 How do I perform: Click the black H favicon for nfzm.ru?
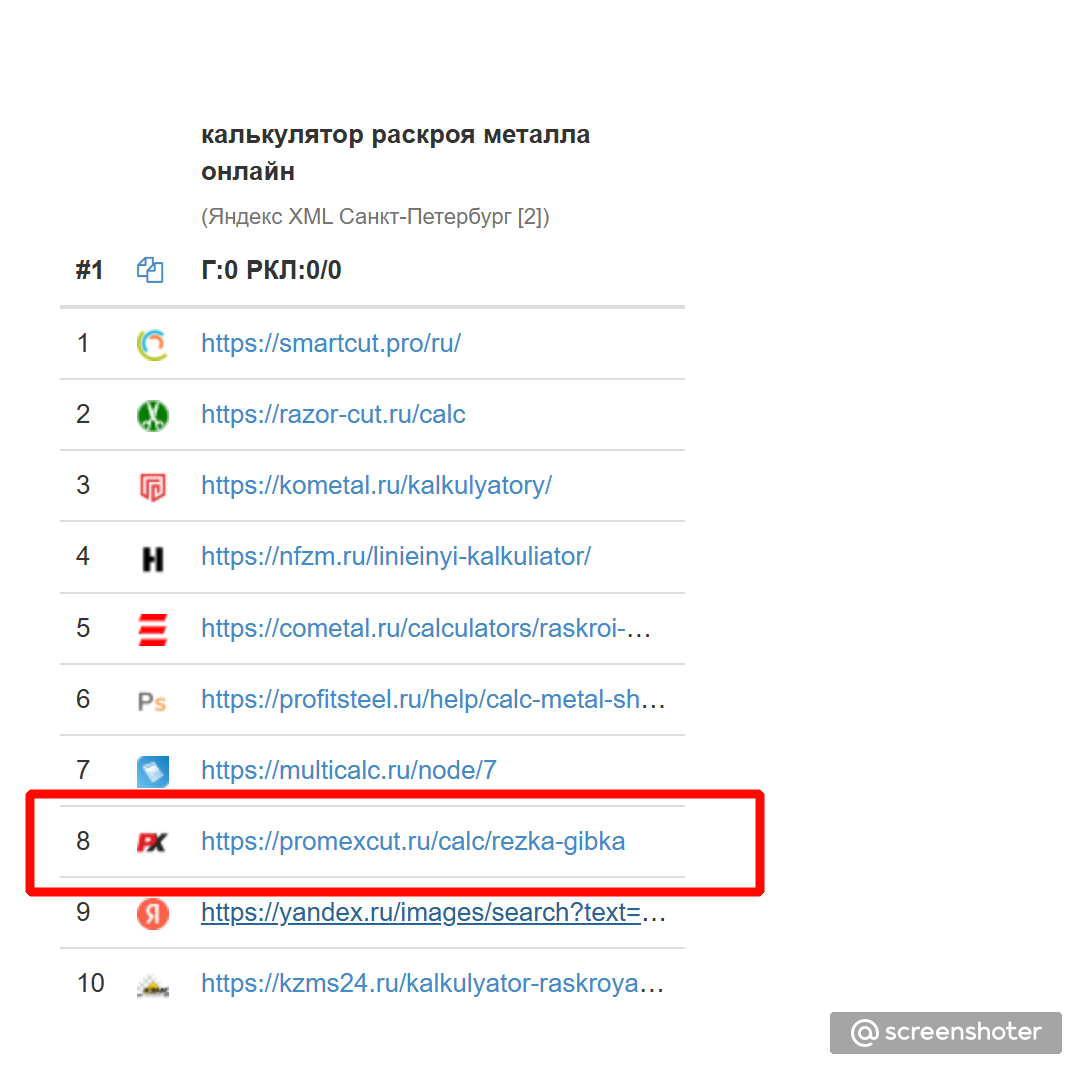(x=152, y=558)
